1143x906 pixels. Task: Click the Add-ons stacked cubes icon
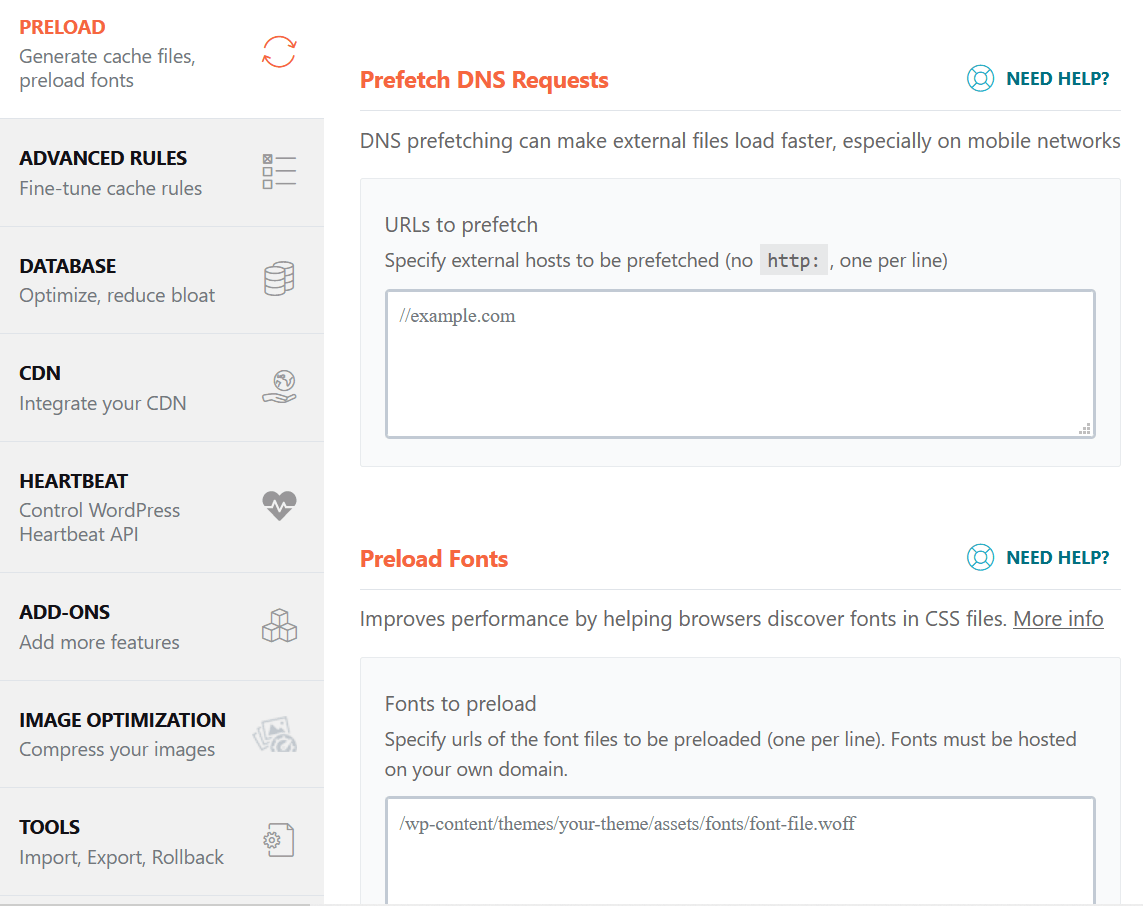(279, 626)
